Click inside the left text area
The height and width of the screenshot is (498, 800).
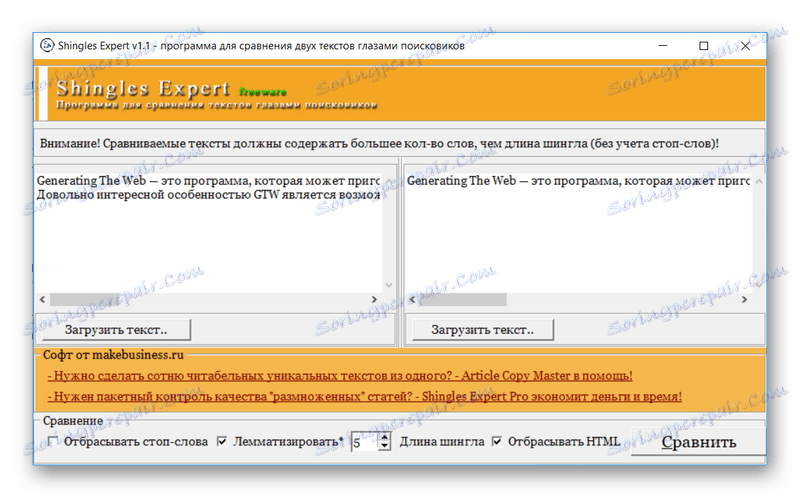(208, 235)
